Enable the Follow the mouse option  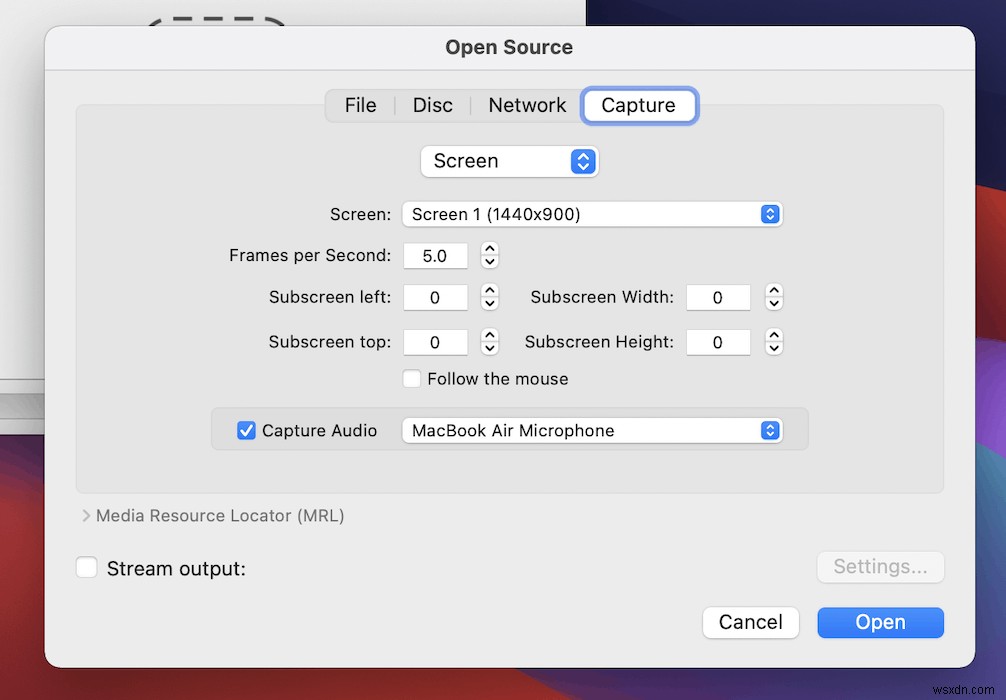(411, 379)
